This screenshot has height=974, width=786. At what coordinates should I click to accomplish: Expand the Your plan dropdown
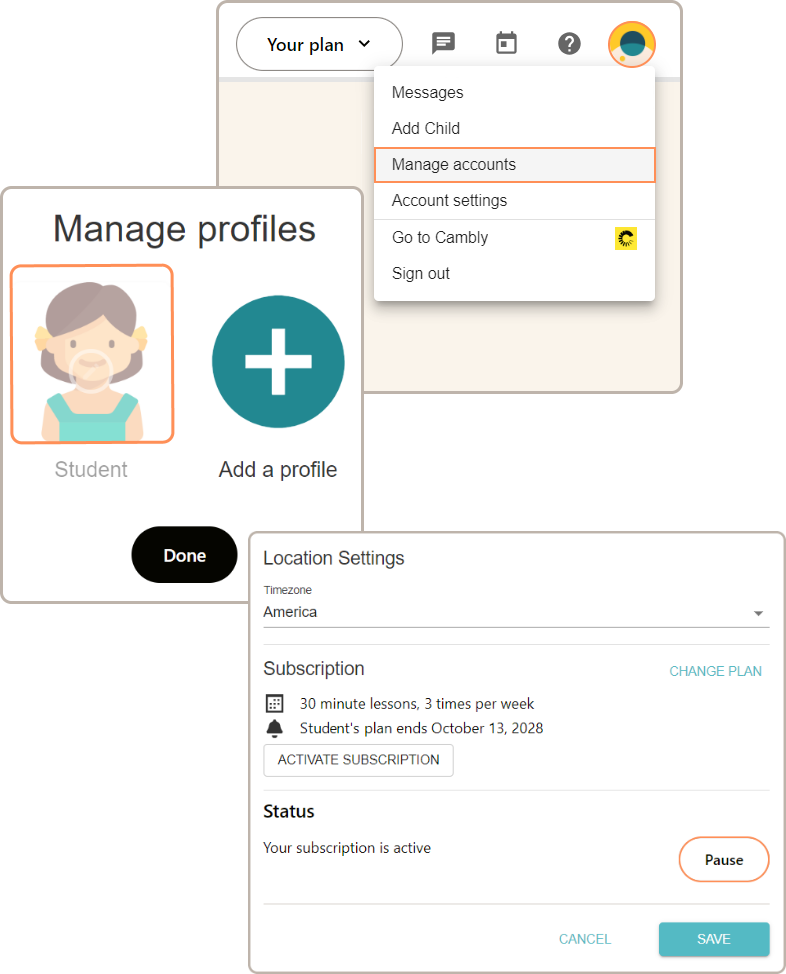click(319, 44)
